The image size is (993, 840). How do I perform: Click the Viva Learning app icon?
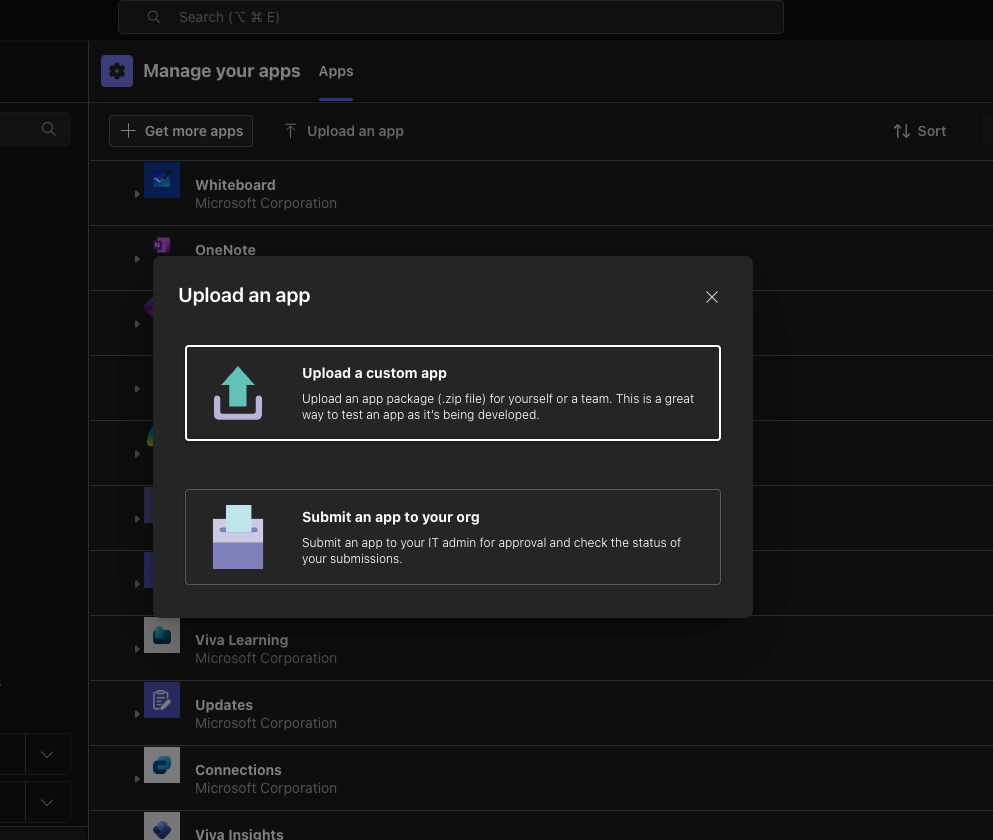(162, 635)
